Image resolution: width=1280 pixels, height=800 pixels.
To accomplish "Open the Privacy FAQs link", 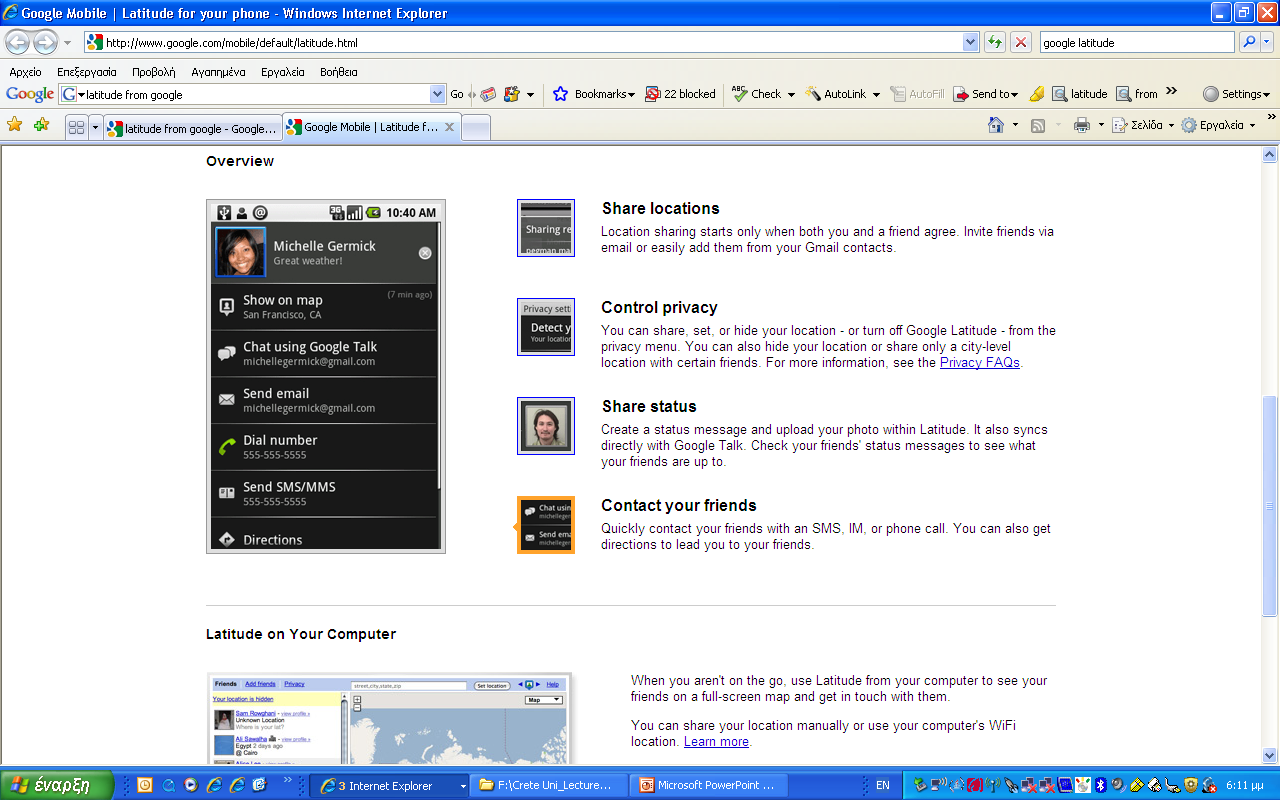I will tap(980, 362).
